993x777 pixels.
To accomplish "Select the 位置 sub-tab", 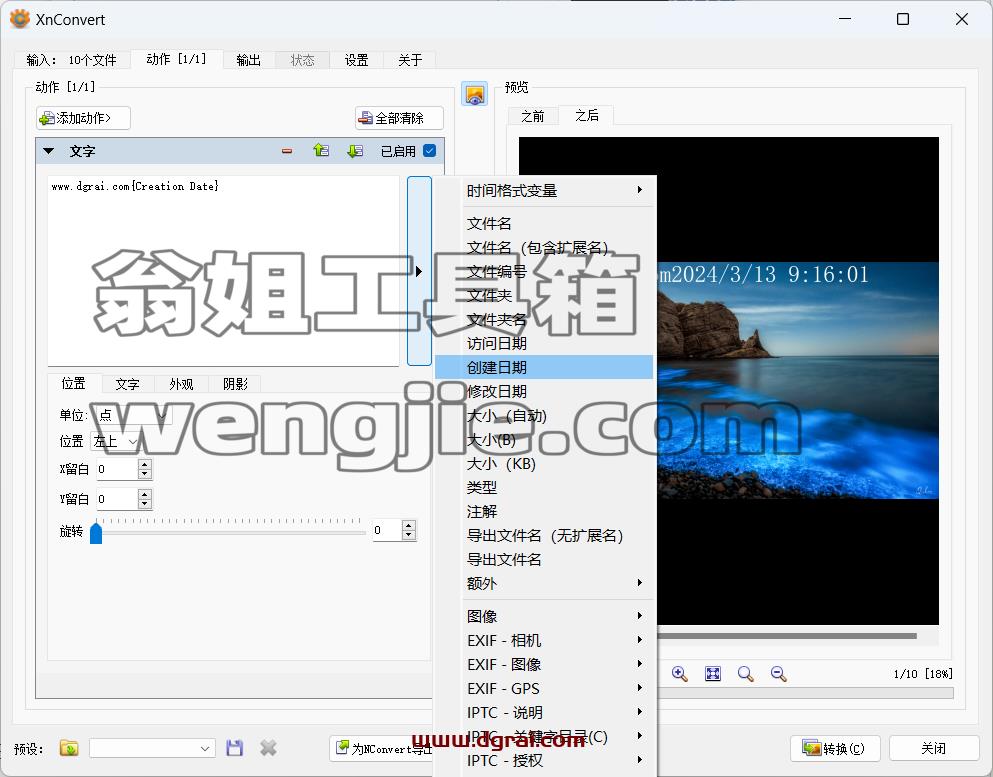I will 73,383.
